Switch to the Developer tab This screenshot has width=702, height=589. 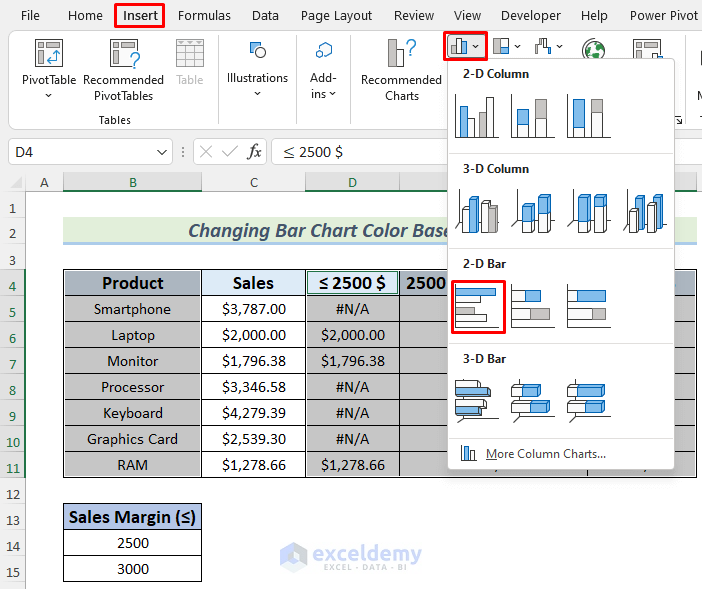tap(531, 16)
